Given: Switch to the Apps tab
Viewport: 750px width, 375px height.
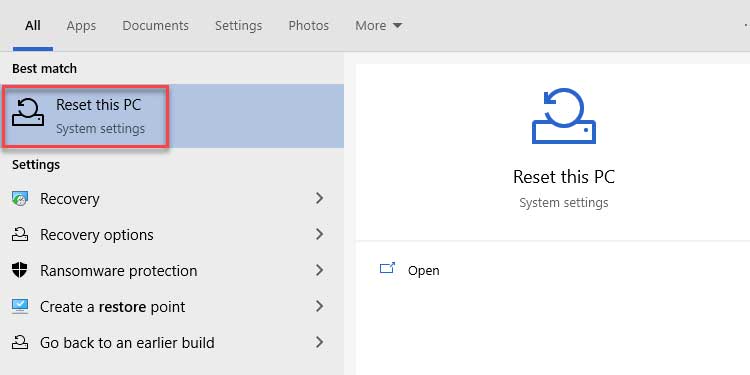Looking at the screenshot, I should click(81, 25).
